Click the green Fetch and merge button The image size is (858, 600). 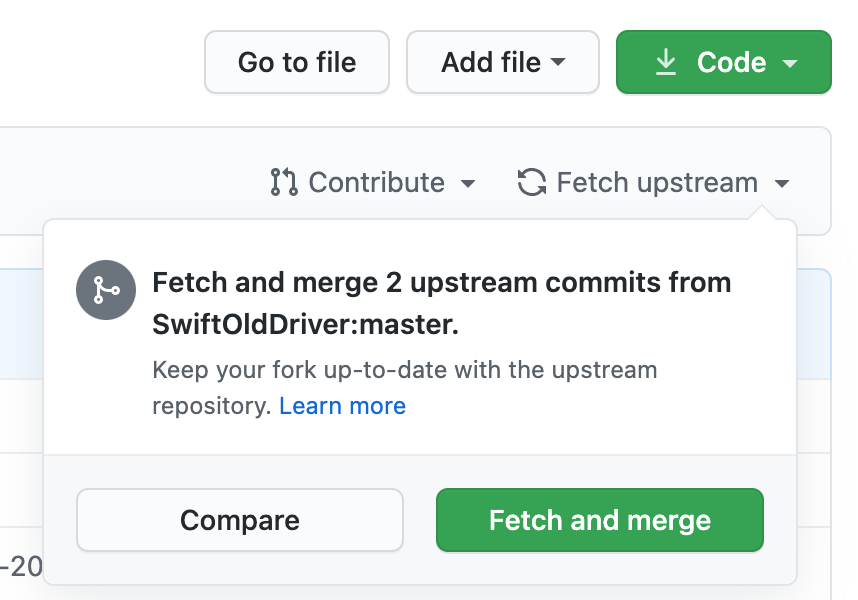coord(600,520)
